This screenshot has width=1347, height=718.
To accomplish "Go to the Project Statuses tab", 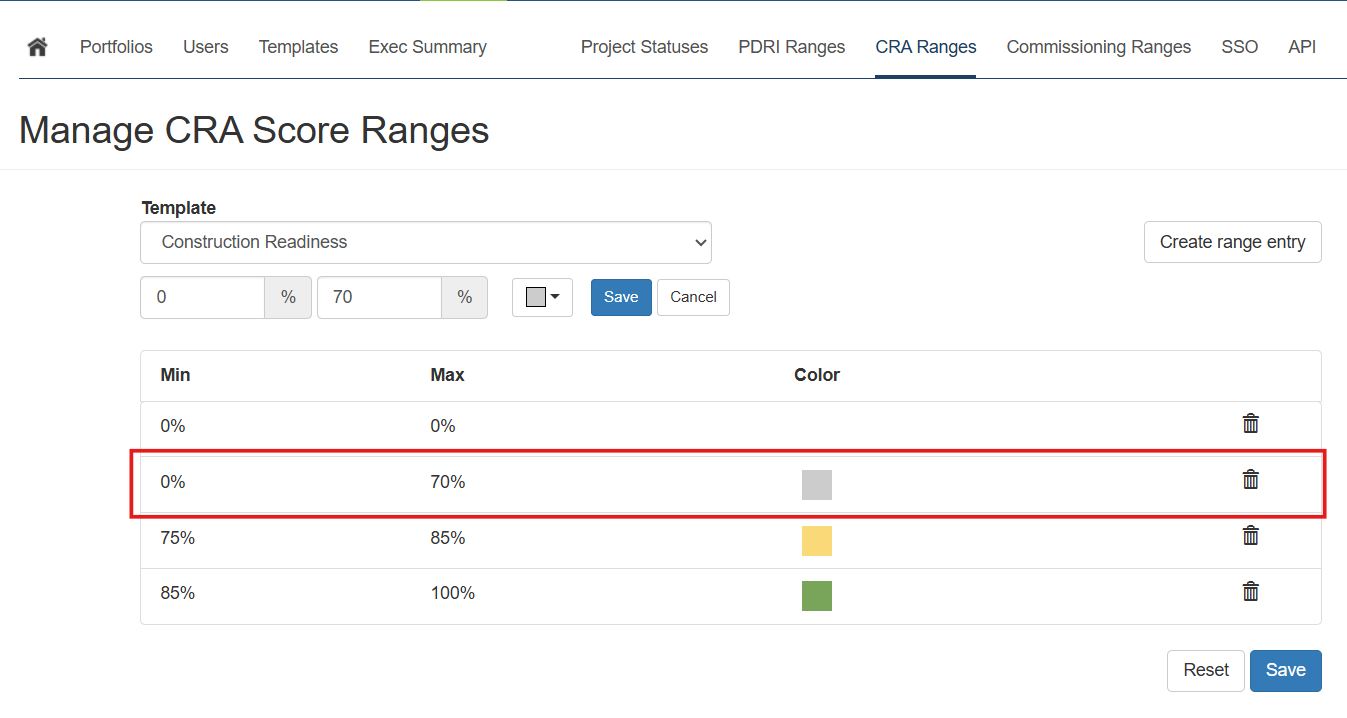I will [x=644, y=47].
